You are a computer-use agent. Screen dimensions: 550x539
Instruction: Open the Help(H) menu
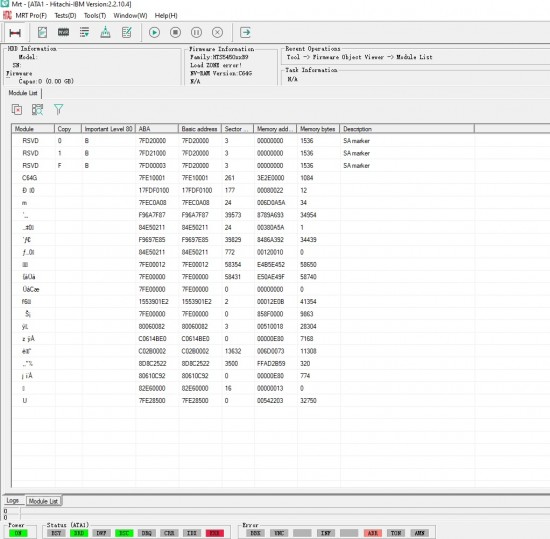[x=166, y=15]
